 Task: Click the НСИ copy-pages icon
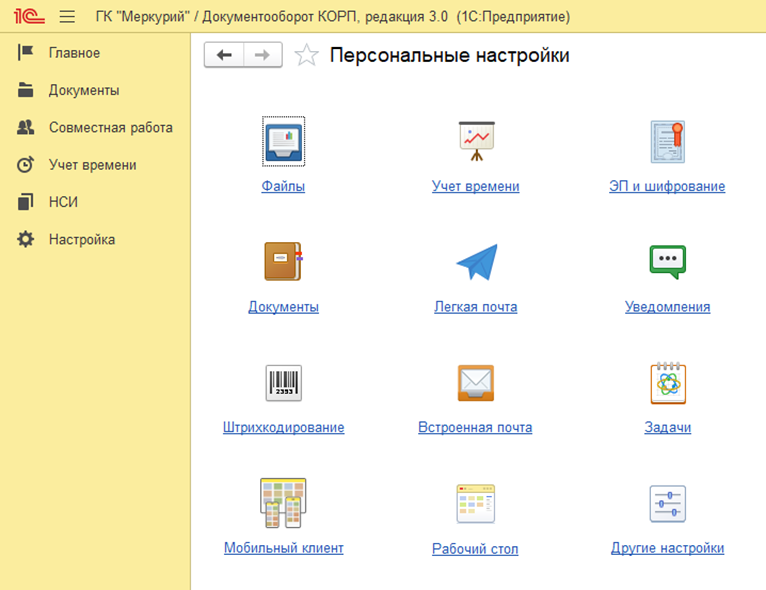pos(25,202)
